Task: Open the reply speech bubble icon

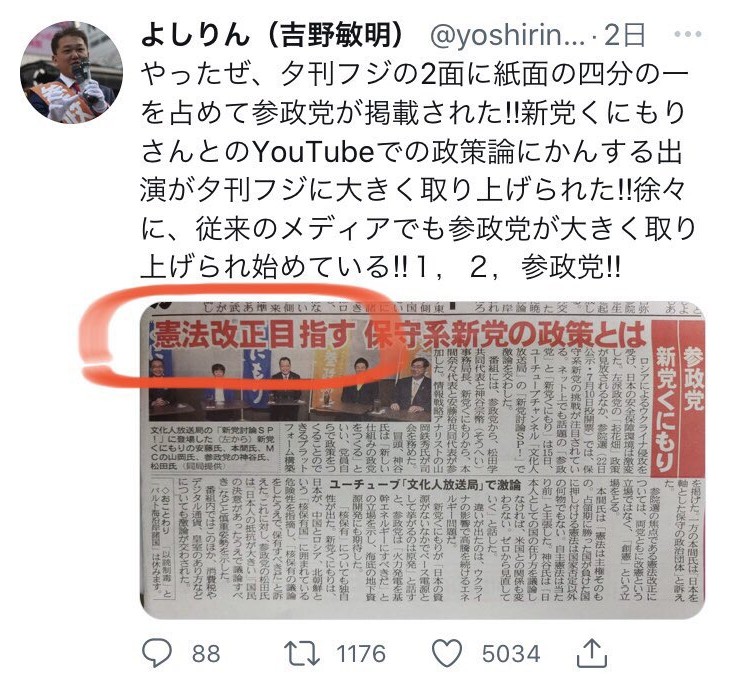Action: pos(157,653)
